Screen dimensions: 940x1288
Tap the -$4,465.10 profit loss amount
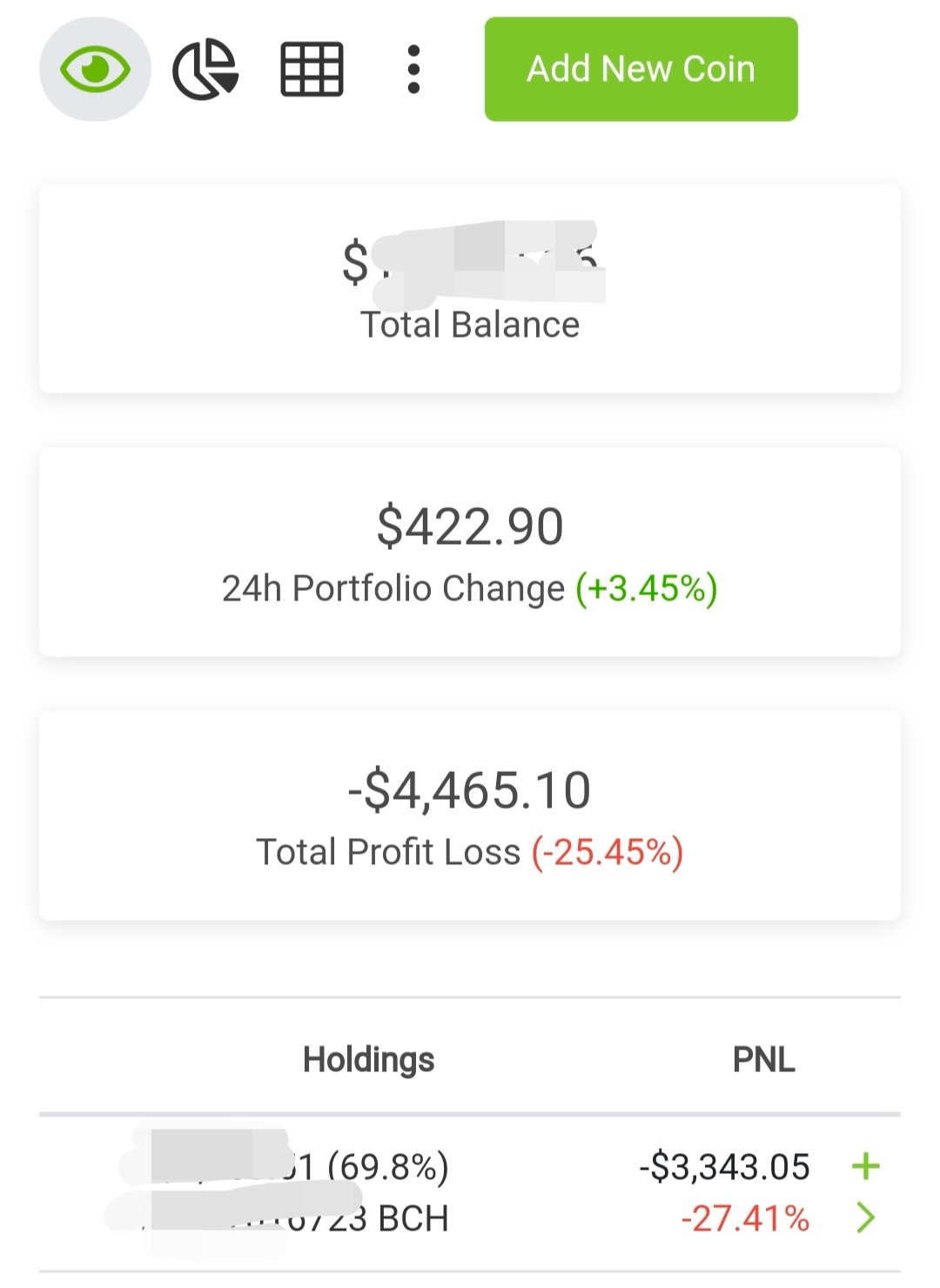470,790
